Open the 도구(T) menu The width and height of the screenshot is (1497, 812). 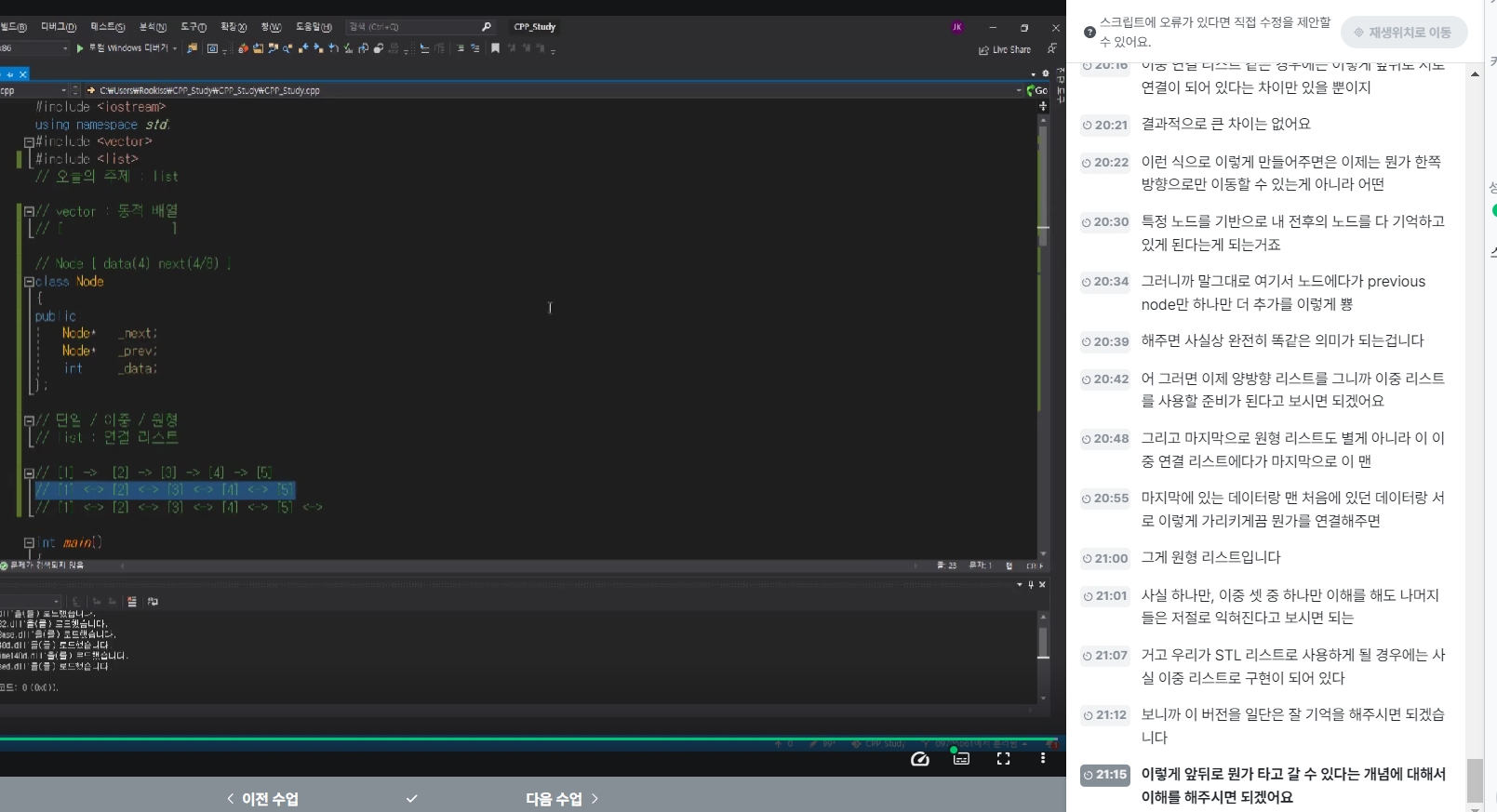194,27
